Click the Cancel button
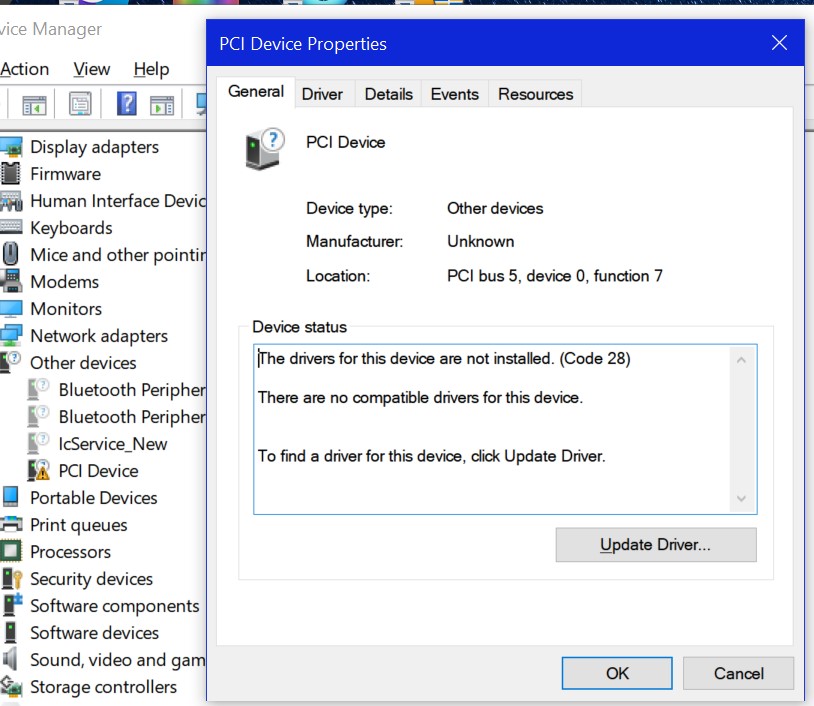The height and width of the screenshot is (706, 814). point(738,673)
